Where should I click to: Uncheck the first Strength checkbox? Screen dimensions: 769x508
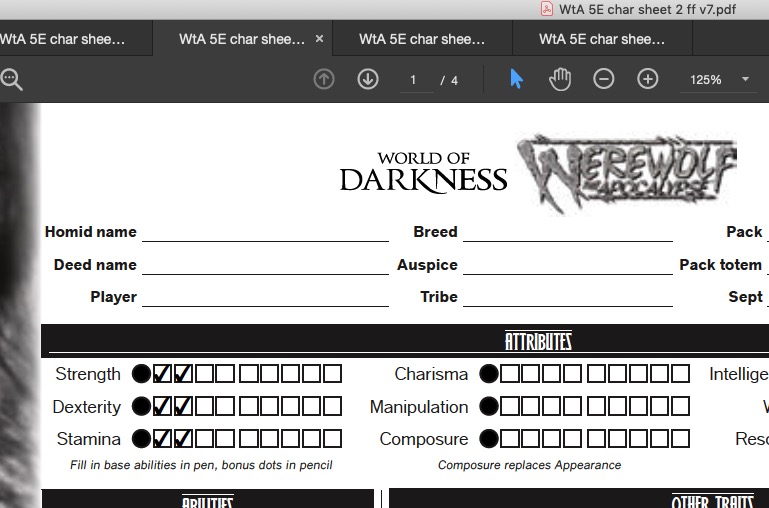(x=162, y=374)
